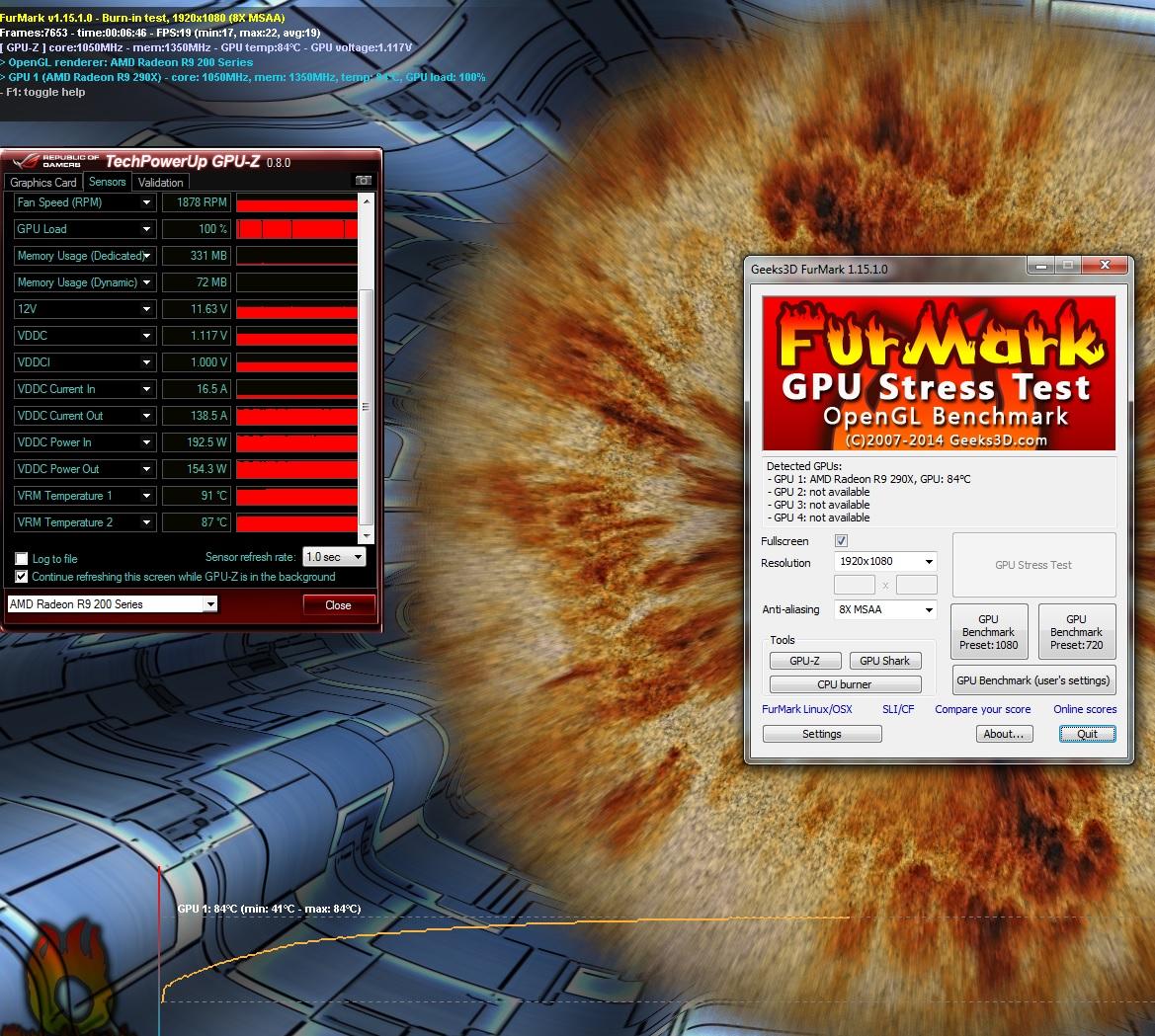Screen dimensions: 1155x1036
Task: Open the VRM Temperature 2 dropdown
Action: 146,522
